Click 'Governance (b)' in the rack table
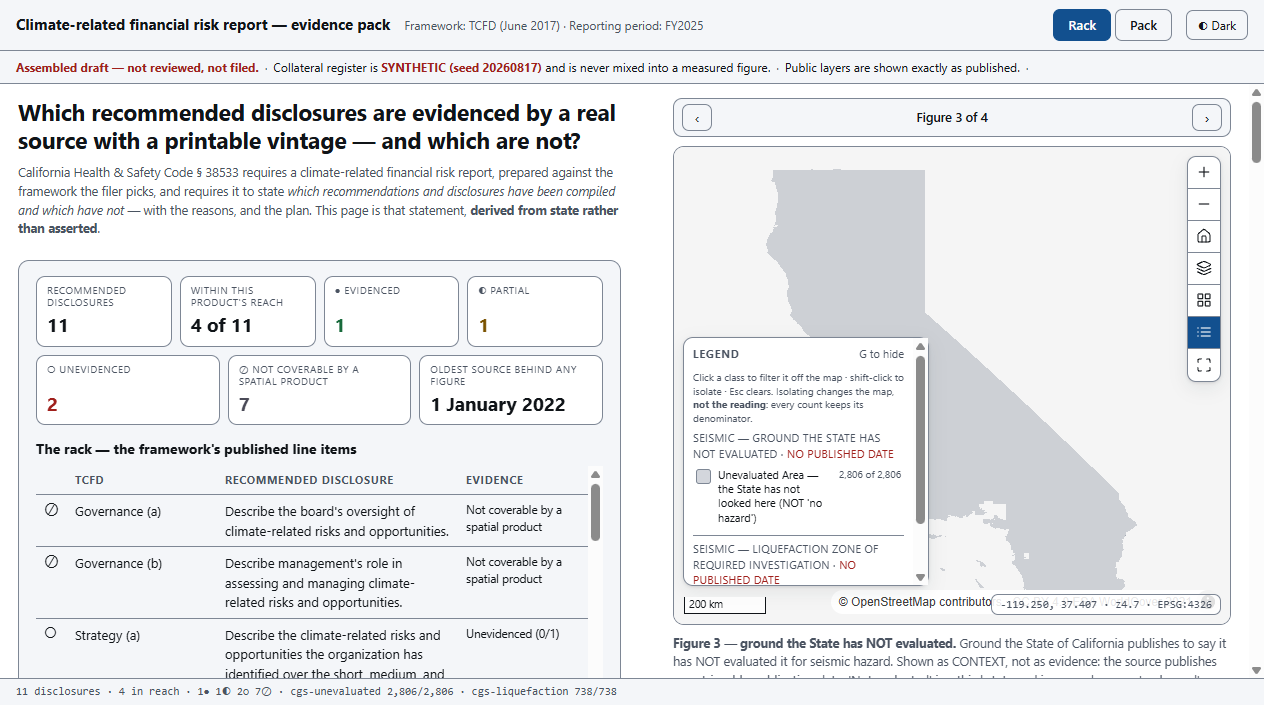 (118, 563)
